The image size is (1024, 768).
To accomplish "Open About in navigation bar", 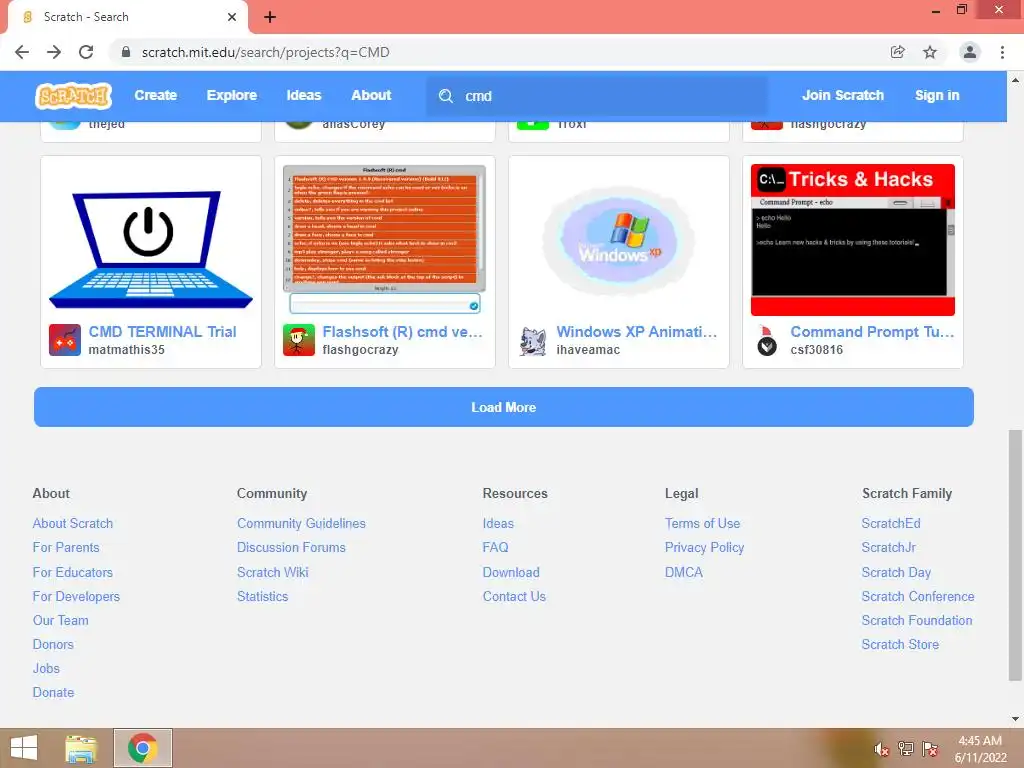I will (x=371, y=95).
